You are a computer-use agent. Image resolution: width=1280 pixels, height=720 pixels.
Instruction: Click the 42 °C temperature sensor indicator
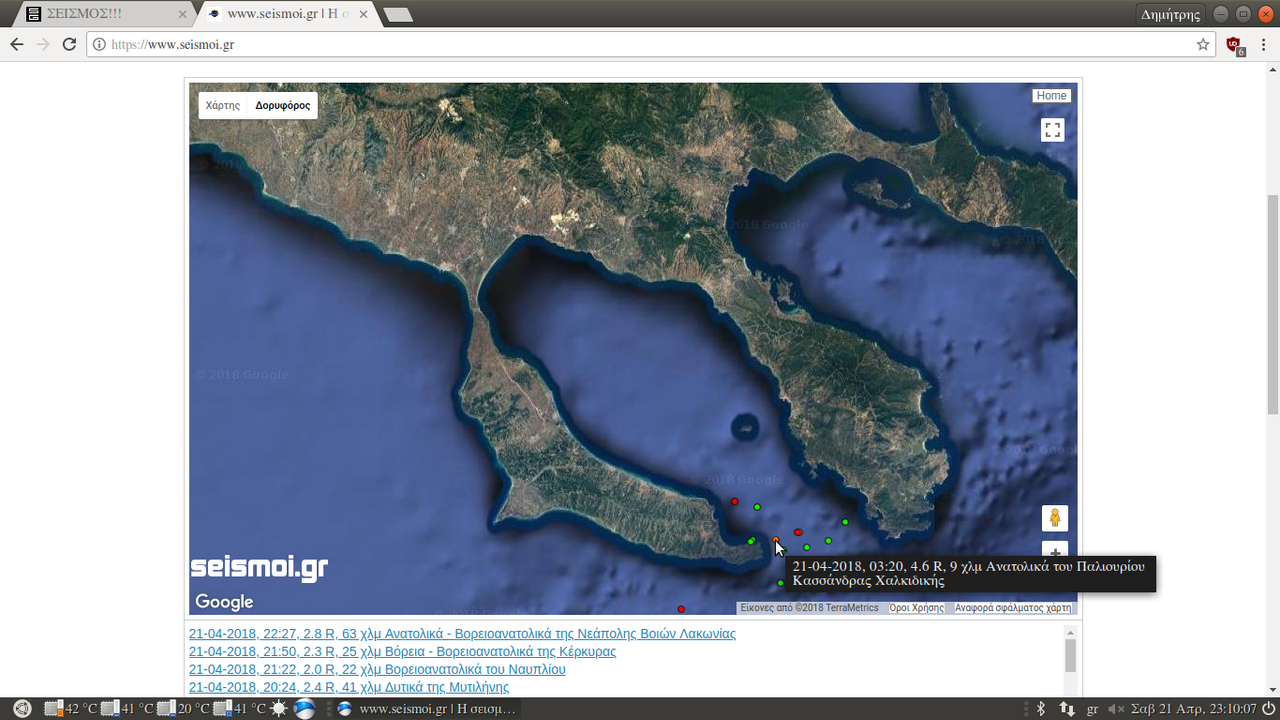[x=72, y=709]
